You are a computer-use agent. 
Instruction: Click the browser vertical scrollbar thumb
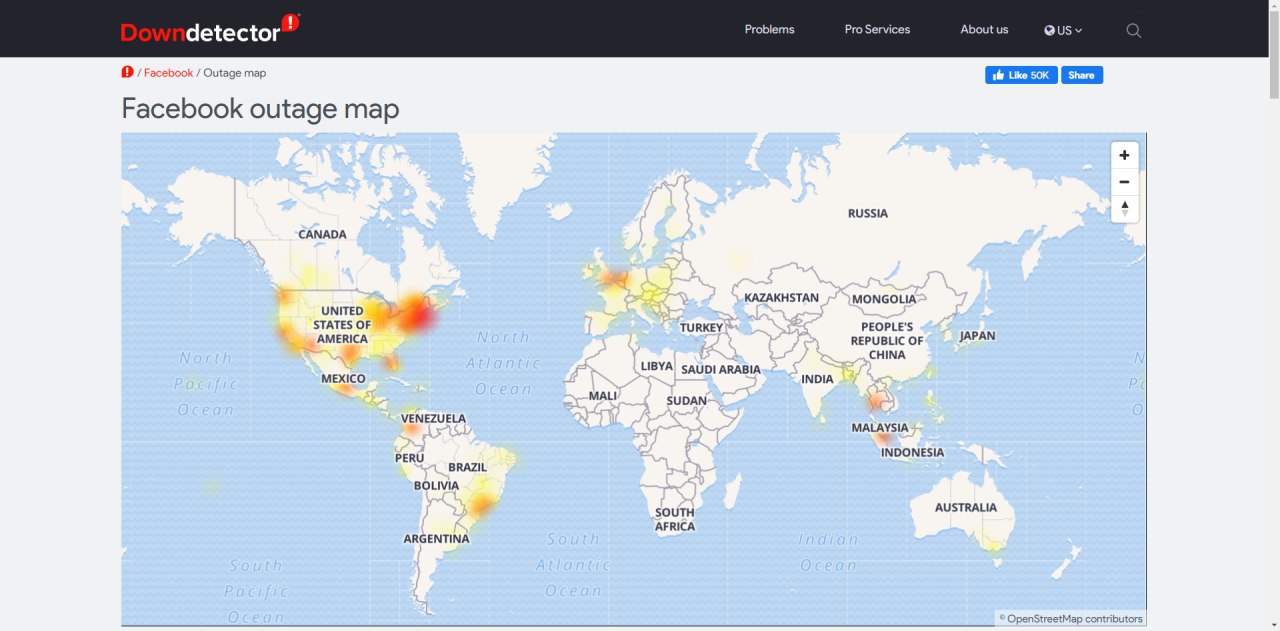(1273, 55)
